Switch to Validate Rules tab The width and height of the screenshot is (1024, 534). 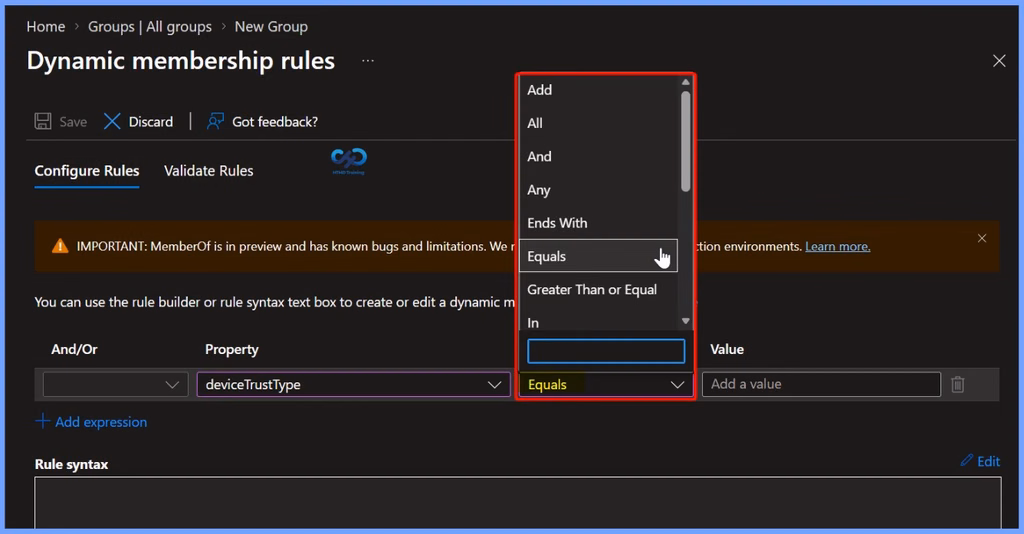pos(208,171)
